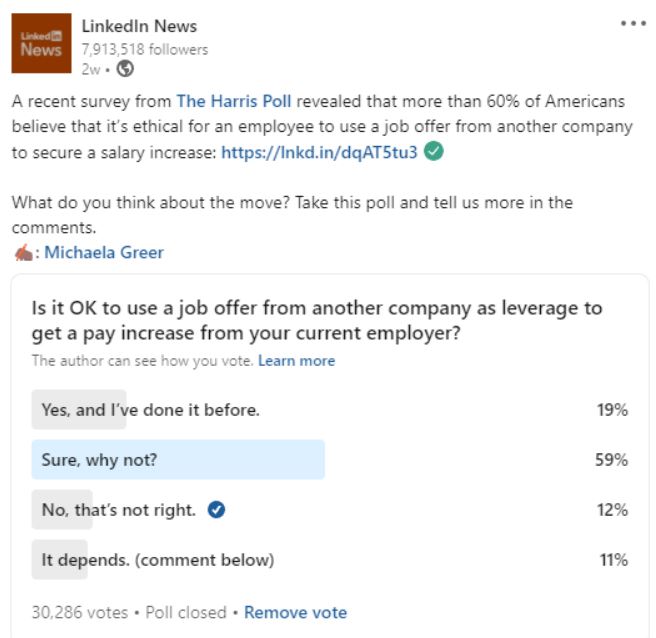
Task: Click Learn more about poll visibility
Action: [x=296, y=361]
